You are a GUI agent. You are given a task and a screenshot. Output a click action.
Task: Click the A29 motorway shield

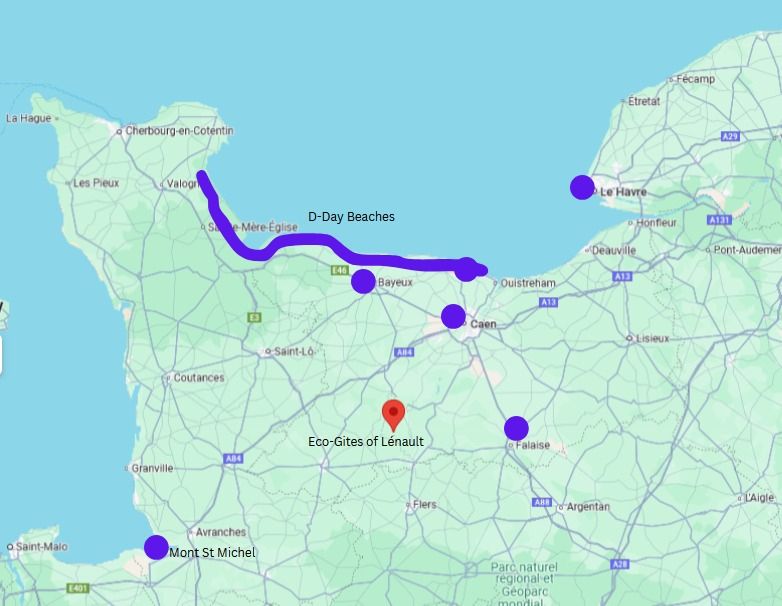click(x=730, y=136)
